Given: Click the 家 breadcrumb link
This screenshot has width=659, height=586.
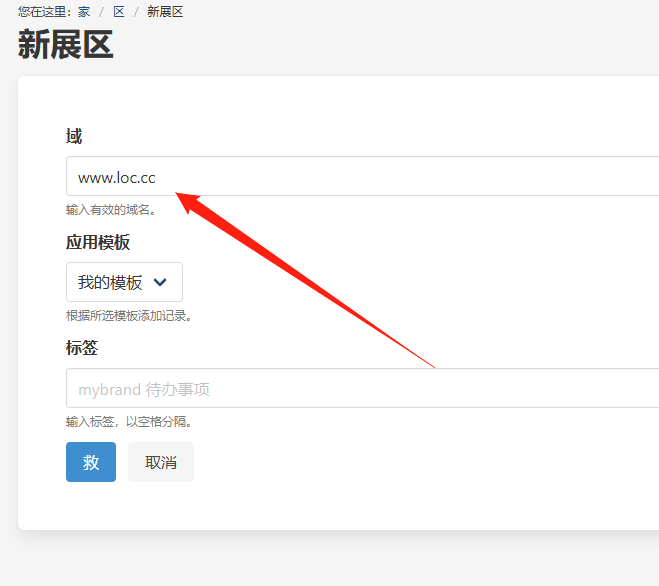Looking at the screenshot, I should [84, 12].
